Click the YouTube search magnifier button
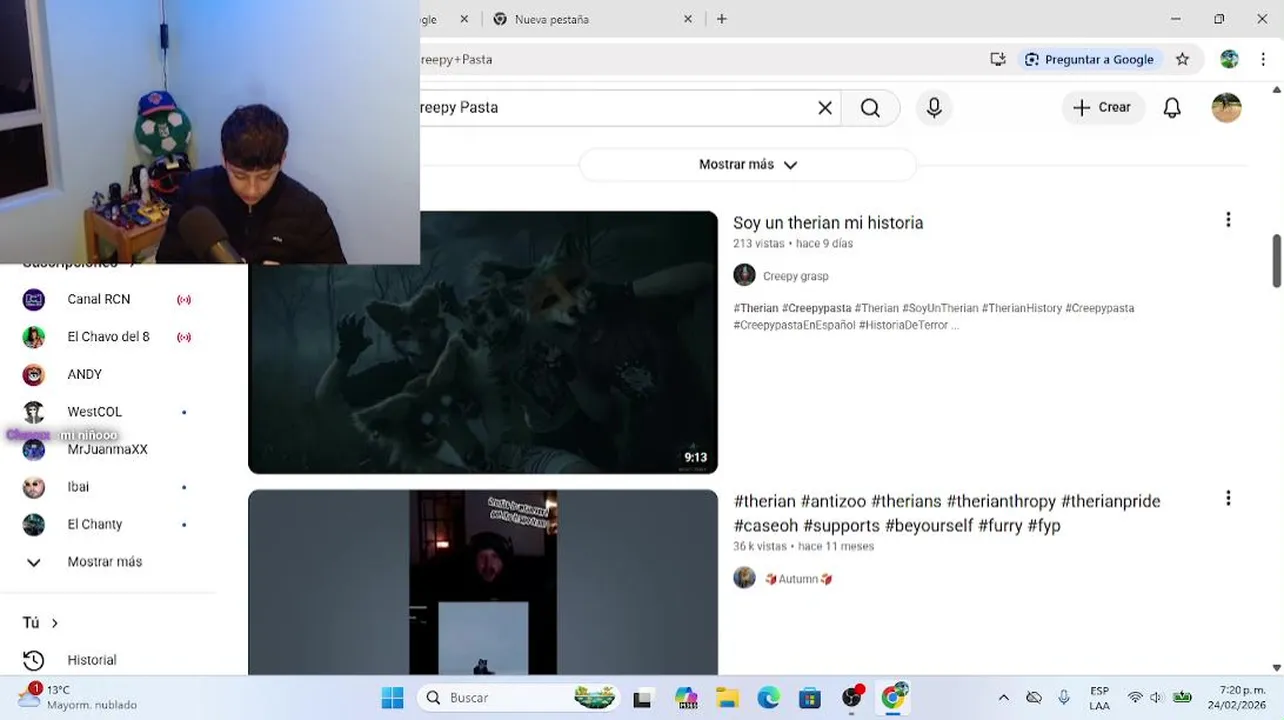The image size is (1284, 720). pyautogui.click(x=870, y=108)
